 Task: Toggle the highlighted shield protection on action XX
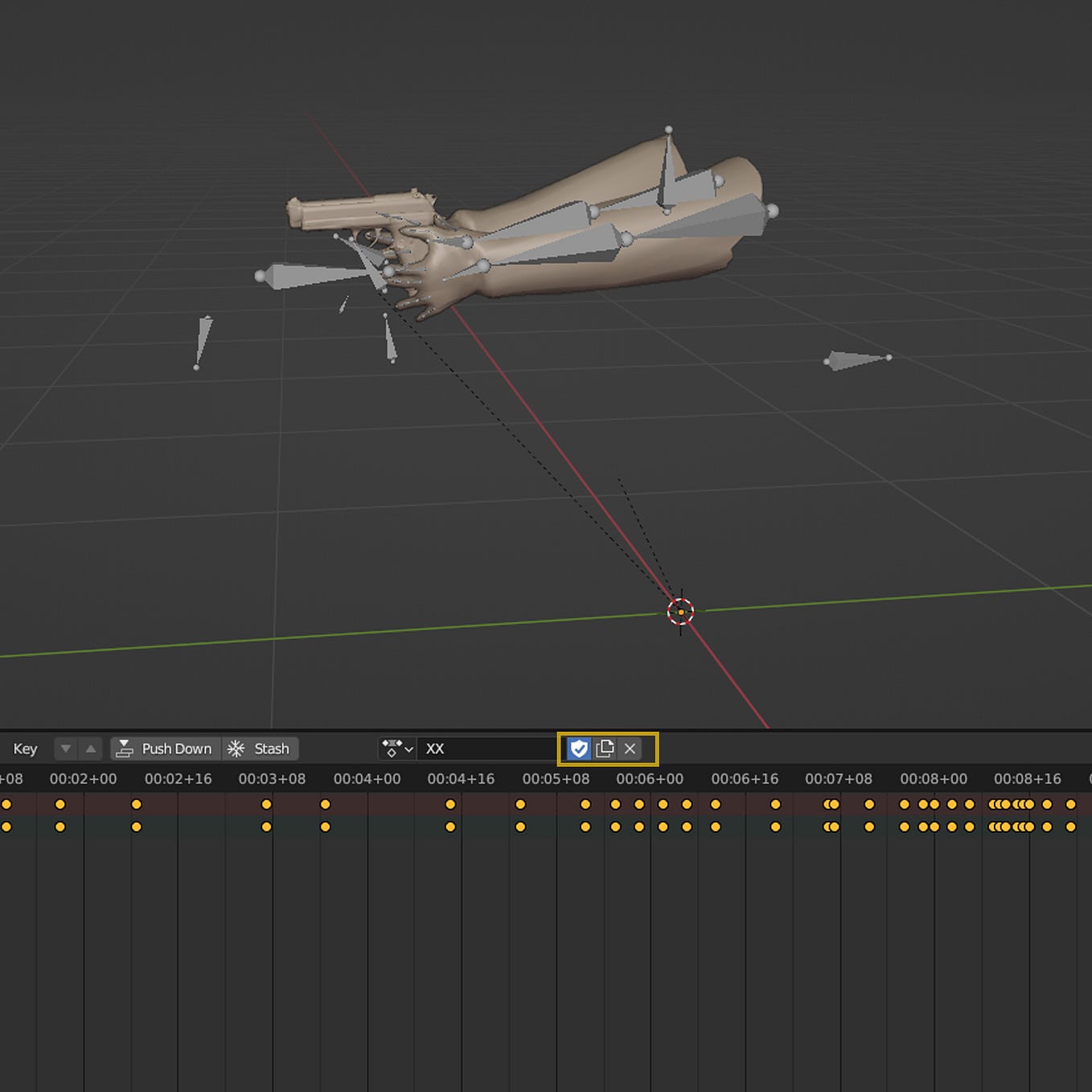(x=579, y=749)
